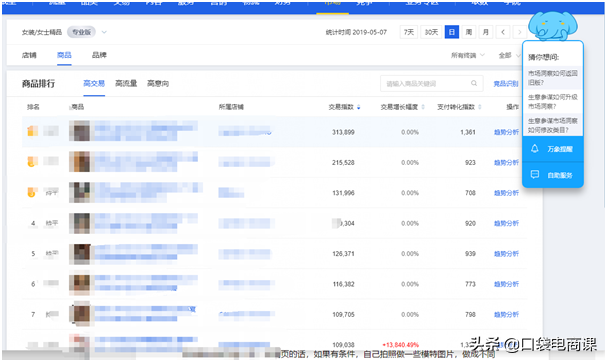Choose the 30天 time range
The image size is (607, 362).
431,32
